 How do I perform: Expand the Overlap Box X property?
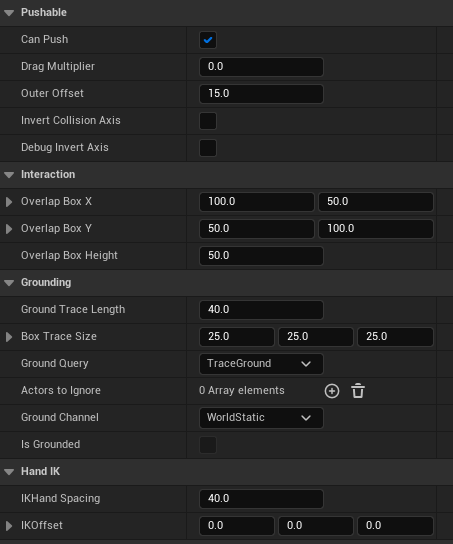[x=9, y=202]
